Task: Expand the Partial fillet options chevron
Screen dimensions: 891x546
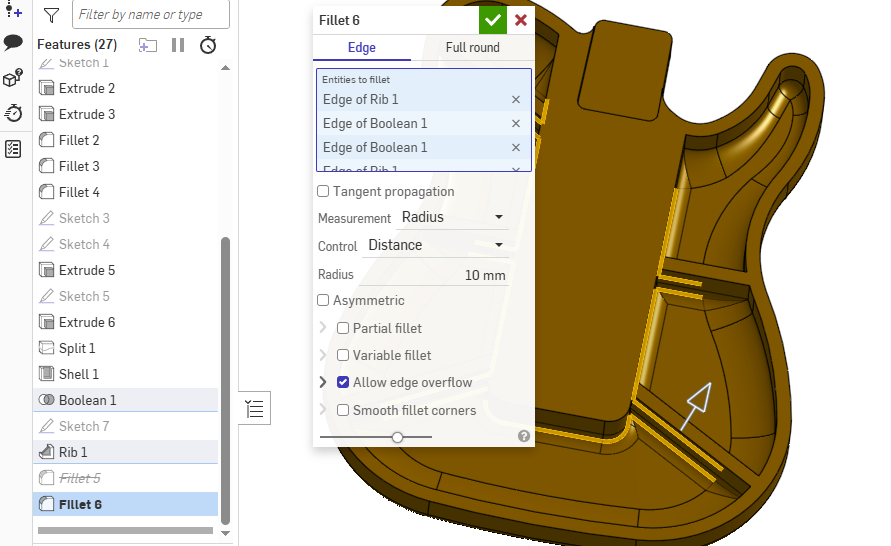Action: tap(323, 328)
